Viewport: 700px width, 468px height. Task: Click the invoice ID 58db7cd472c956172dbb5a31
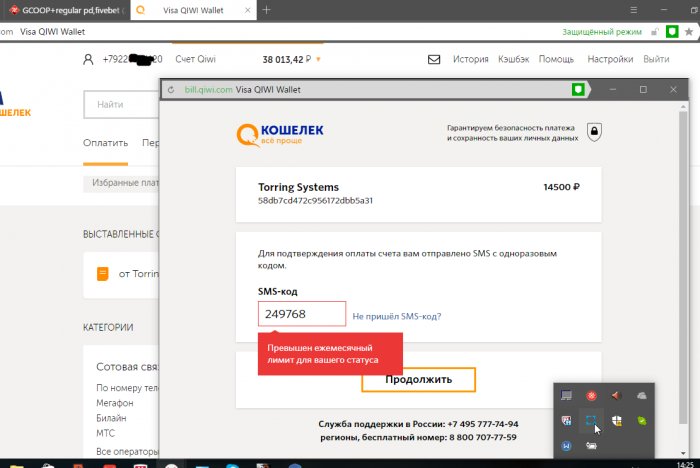(x=315, y=201)
